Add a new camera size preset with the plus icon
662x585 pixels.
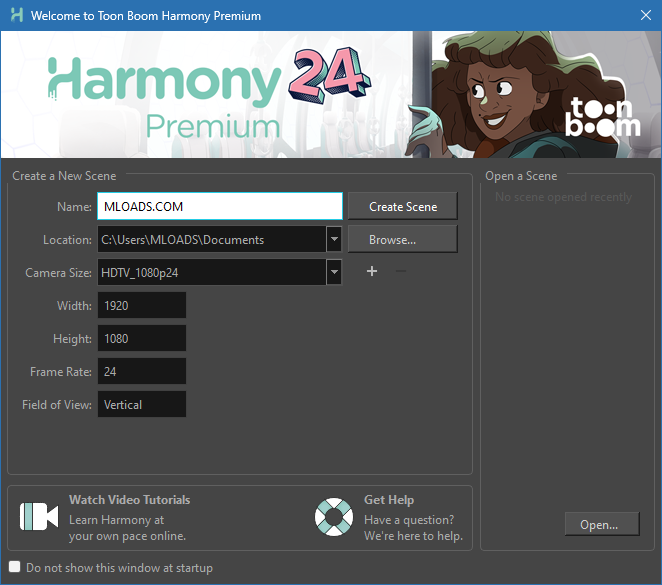coord(372,271)
